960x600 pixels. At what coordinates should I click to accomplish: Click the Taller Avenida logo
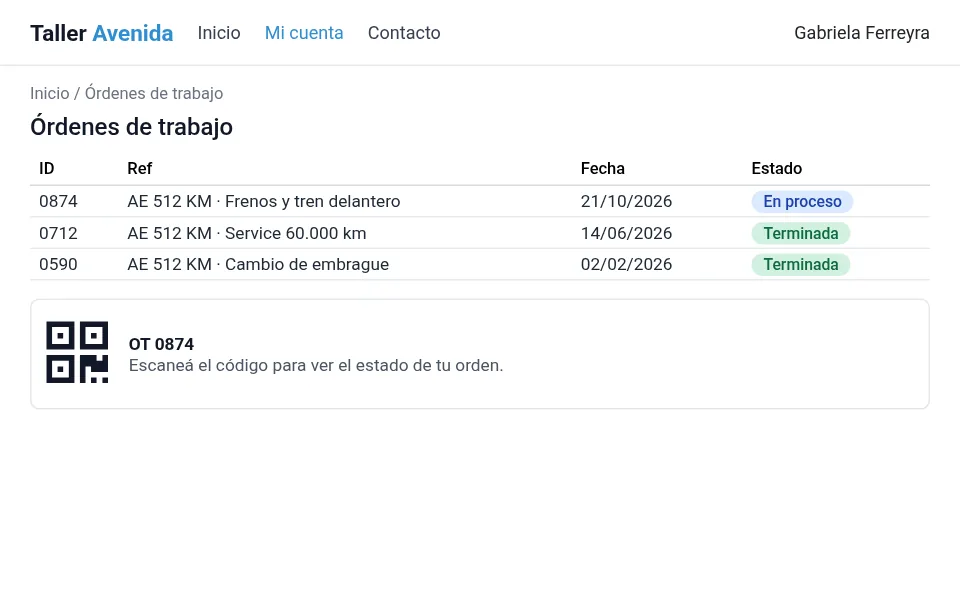coord(102,33)
